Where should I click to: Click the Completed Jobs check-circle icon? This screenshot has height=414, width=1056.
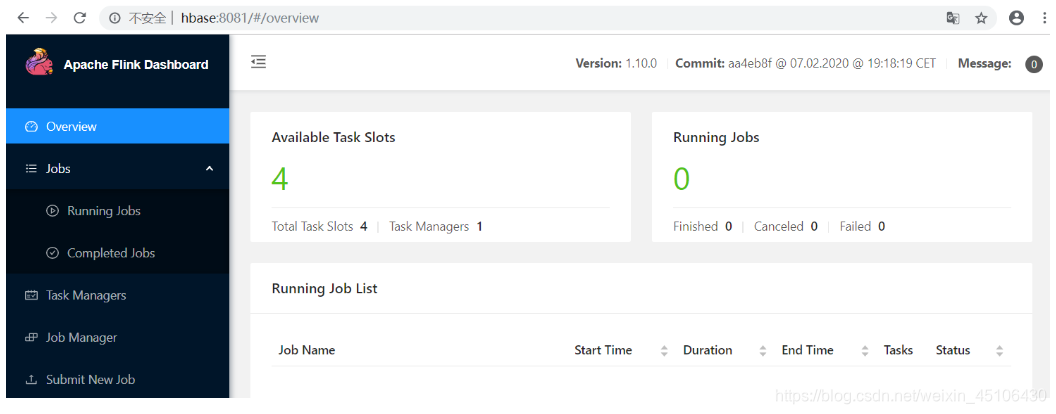[52, 253]
